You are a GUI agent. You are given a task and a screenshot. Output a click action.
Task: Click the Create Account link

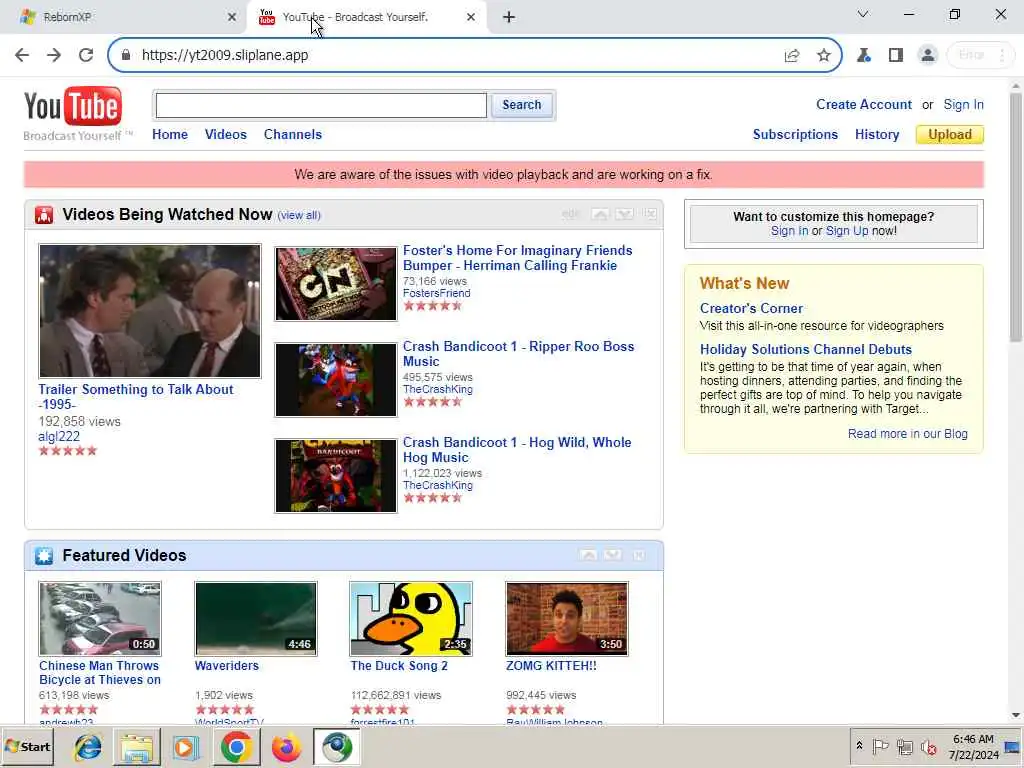point(863,104)
